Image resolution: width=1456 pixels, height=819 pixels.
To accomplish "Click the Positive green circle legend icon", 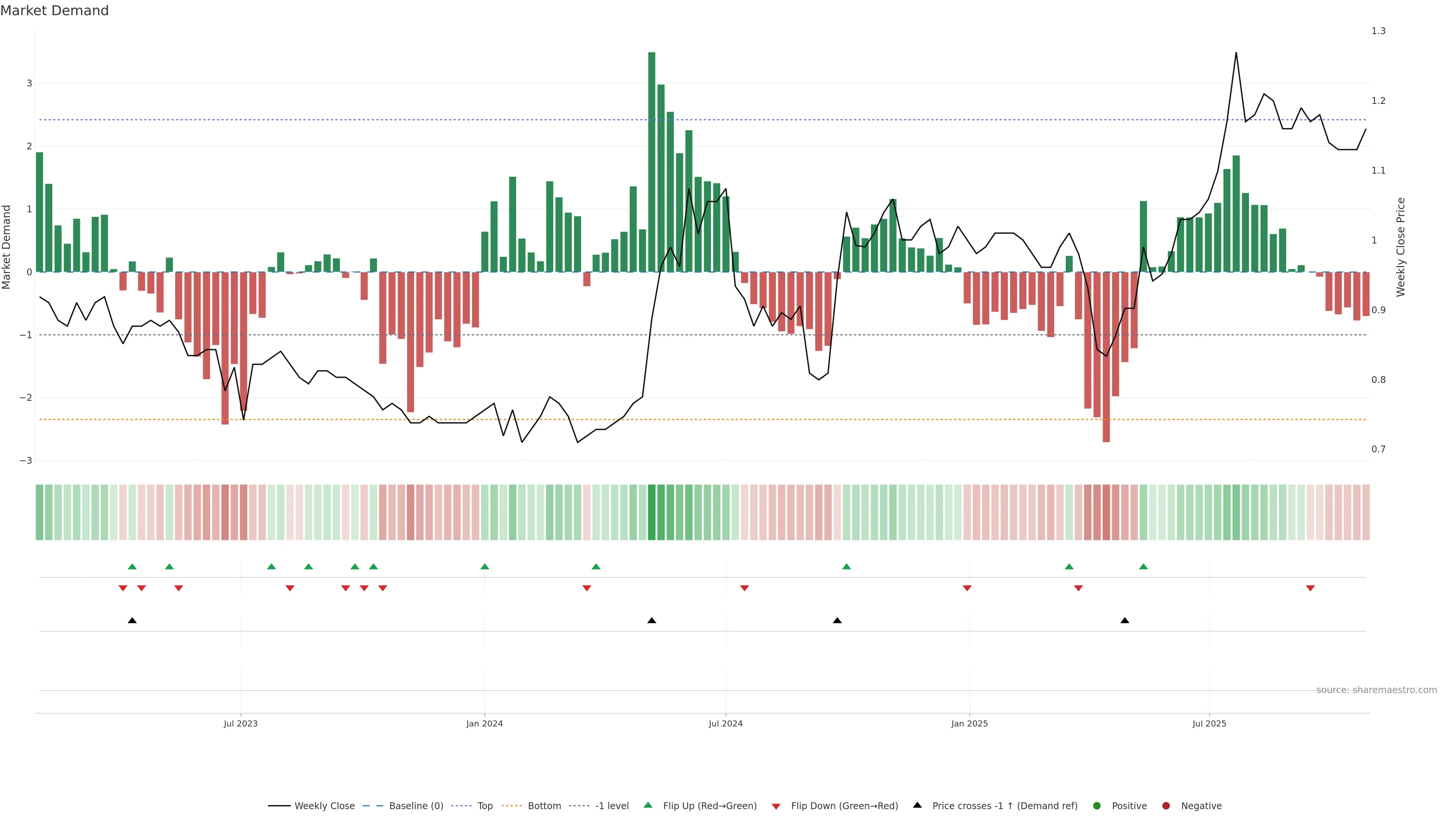I will pyautogui.click(x=1097, y=806).
